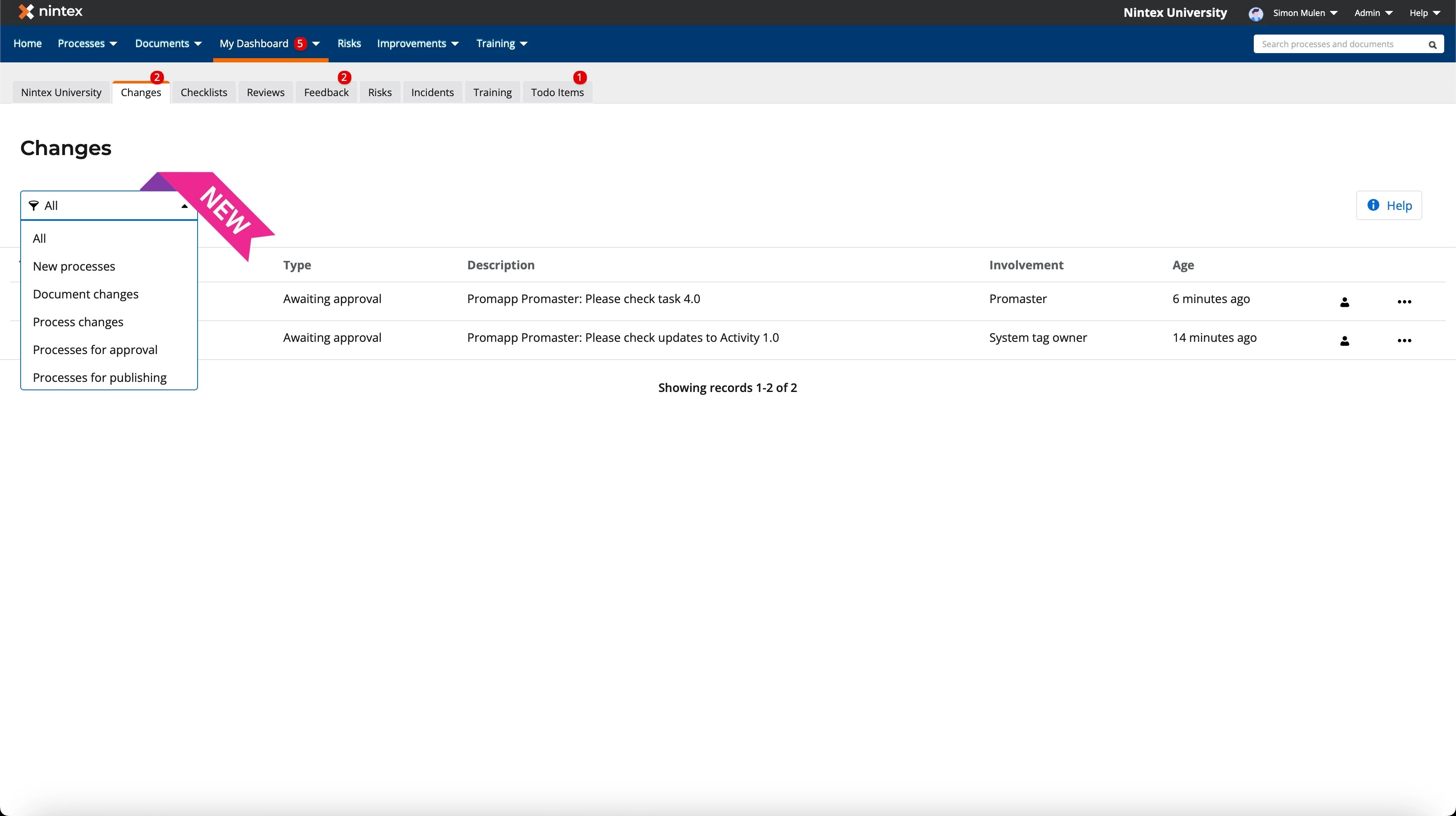Open three-dot menu for Activity 1.0 row
The image size is (1456, 816).
pos(1404,341)
